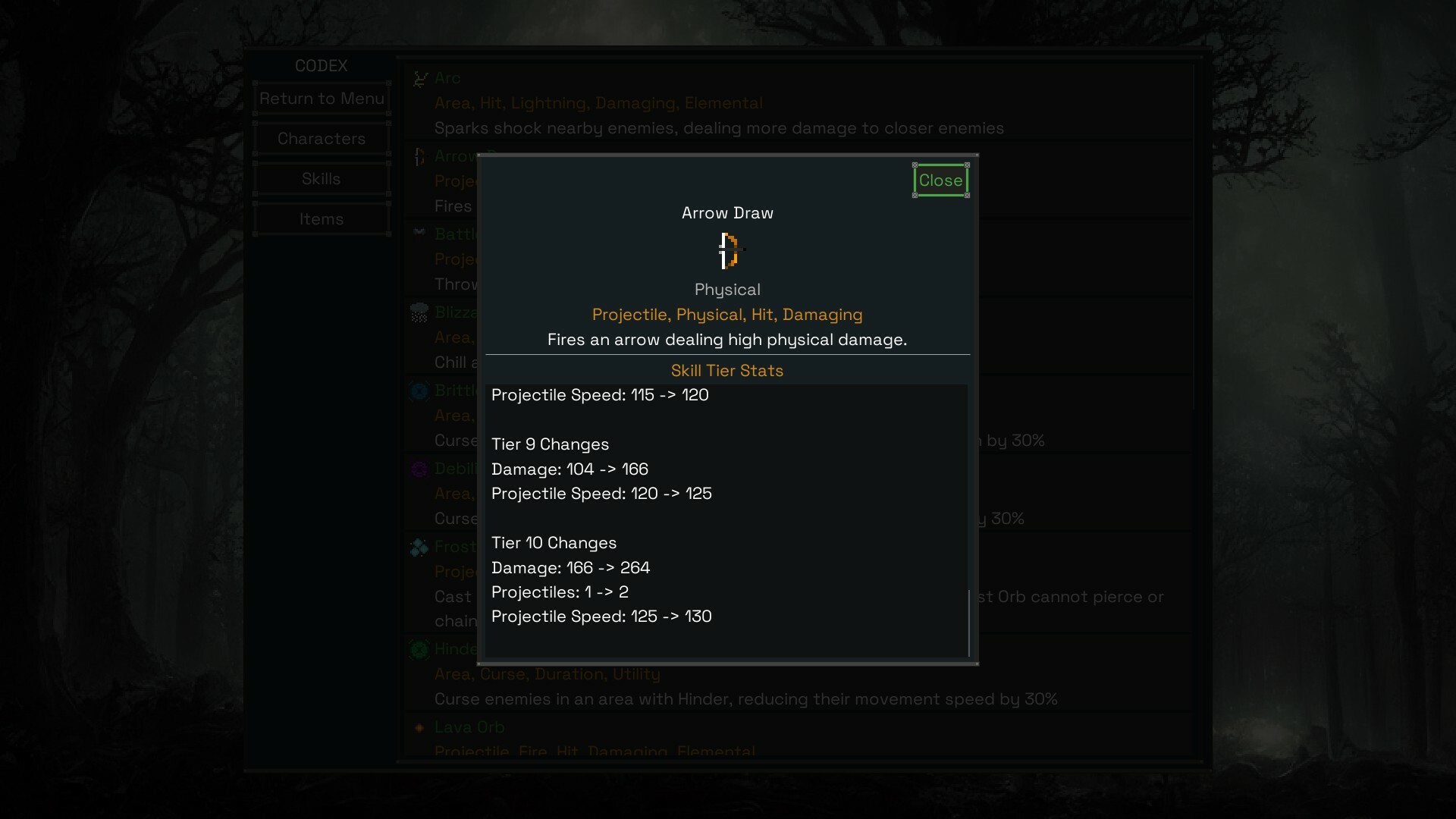This screenshot has width=1456, height=819.
Task: Open the Skills codex section
Action: pos(322,179)
